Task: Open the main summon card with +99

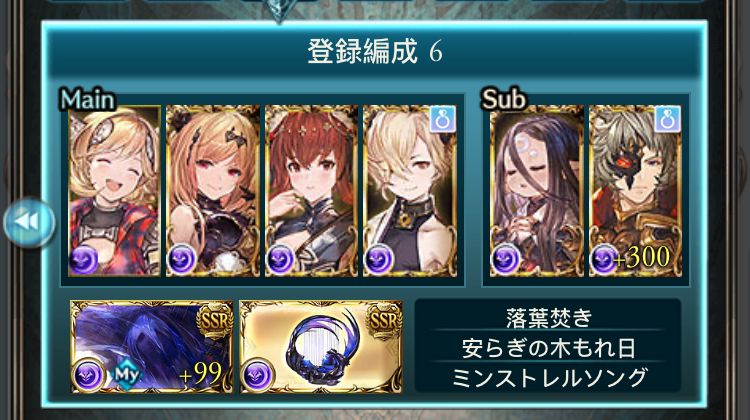Action: 152,347
